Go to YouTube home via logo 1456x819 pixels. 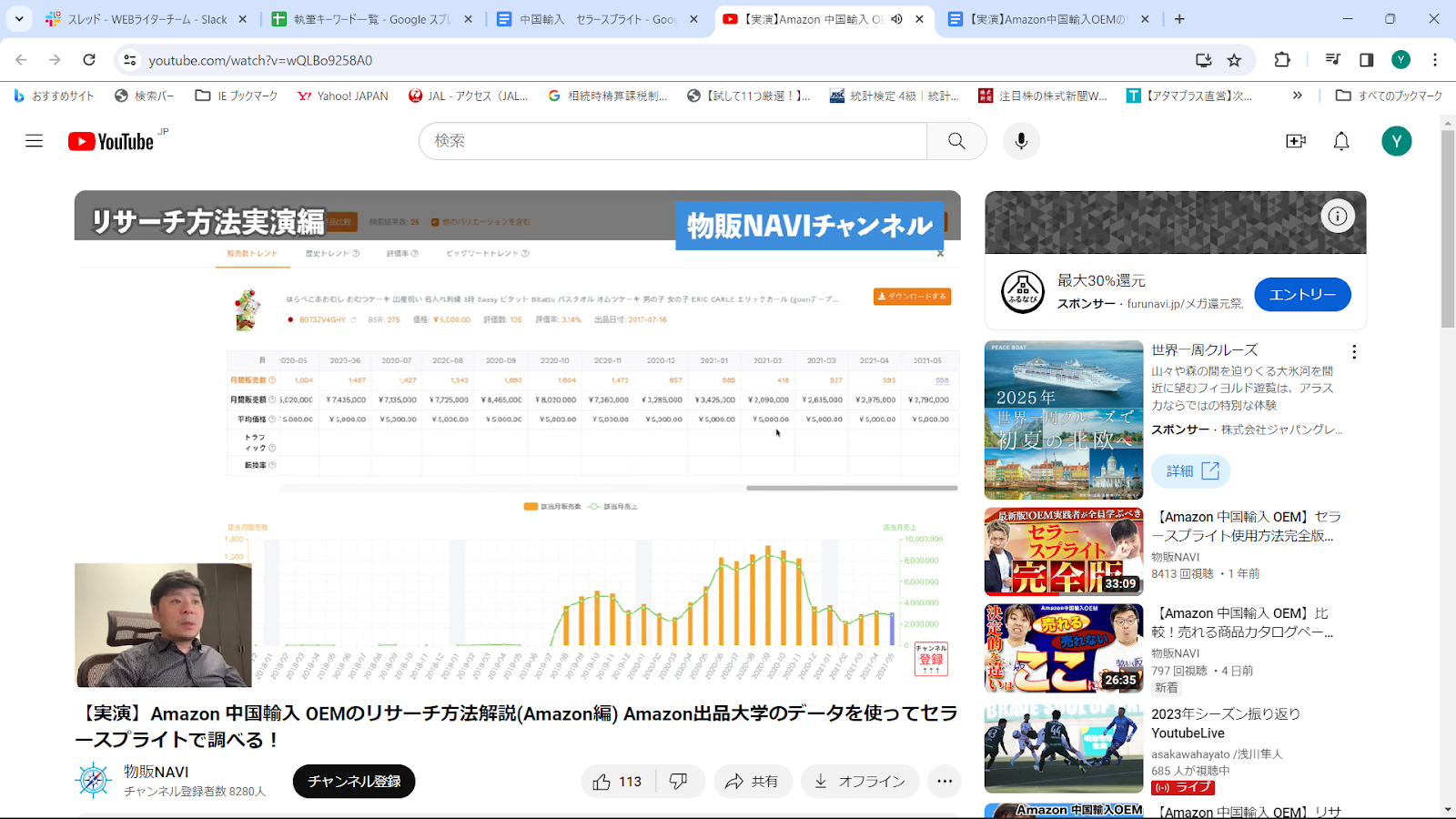(111, 141)
